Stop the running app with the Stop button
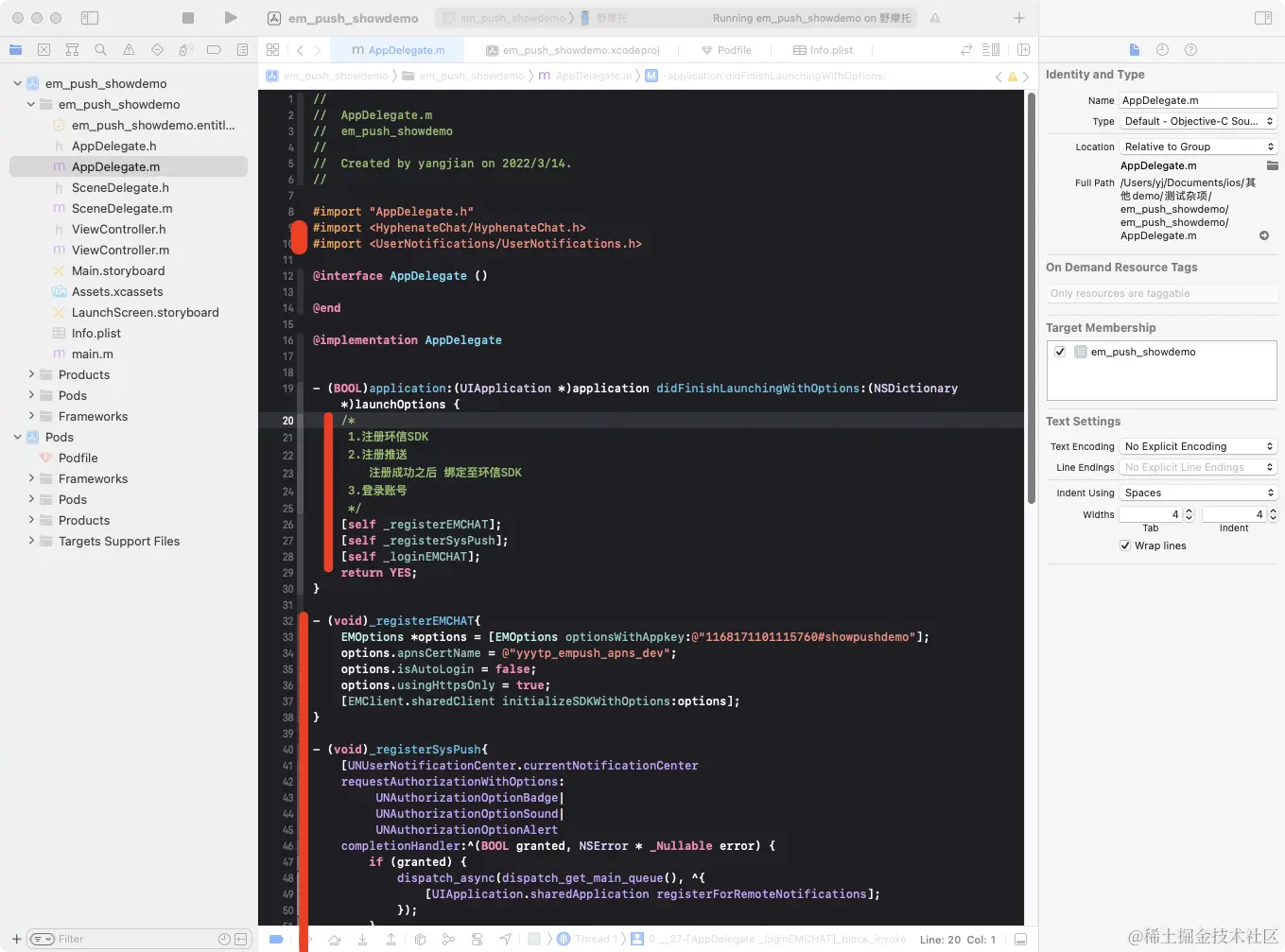 click(188, 18)
